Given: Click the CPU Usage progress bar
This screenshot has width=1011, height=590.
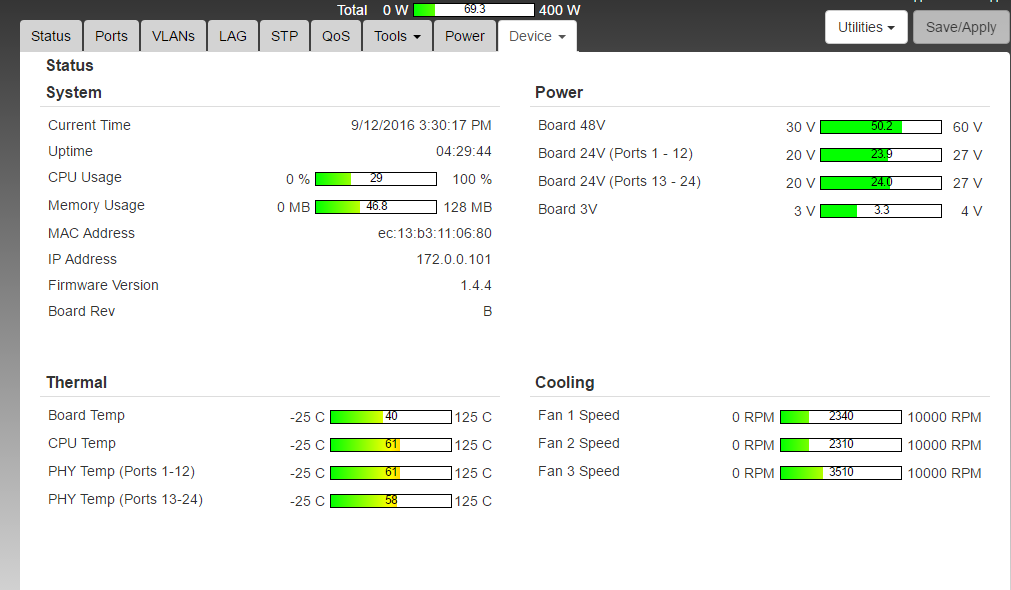Looking at the screenshot, I should tap(375, 179).
